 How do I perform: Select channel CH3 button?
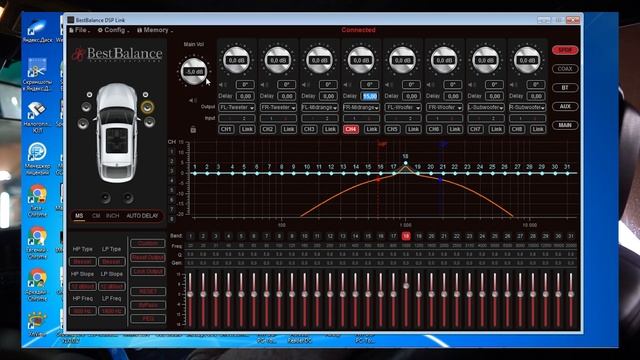[x=309, y=129]
